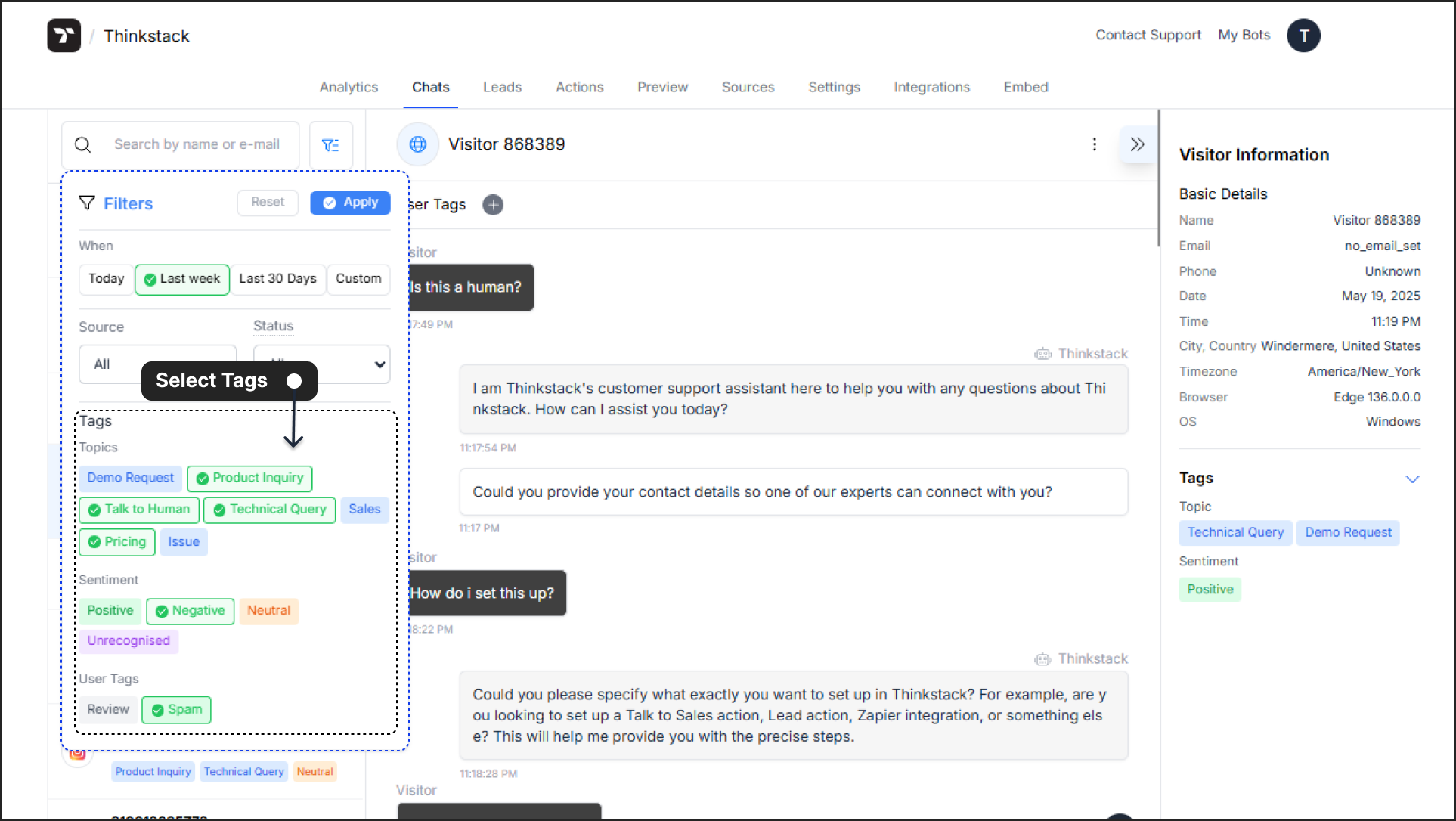Click the Windermere, United States value

tap(1340, 346)
